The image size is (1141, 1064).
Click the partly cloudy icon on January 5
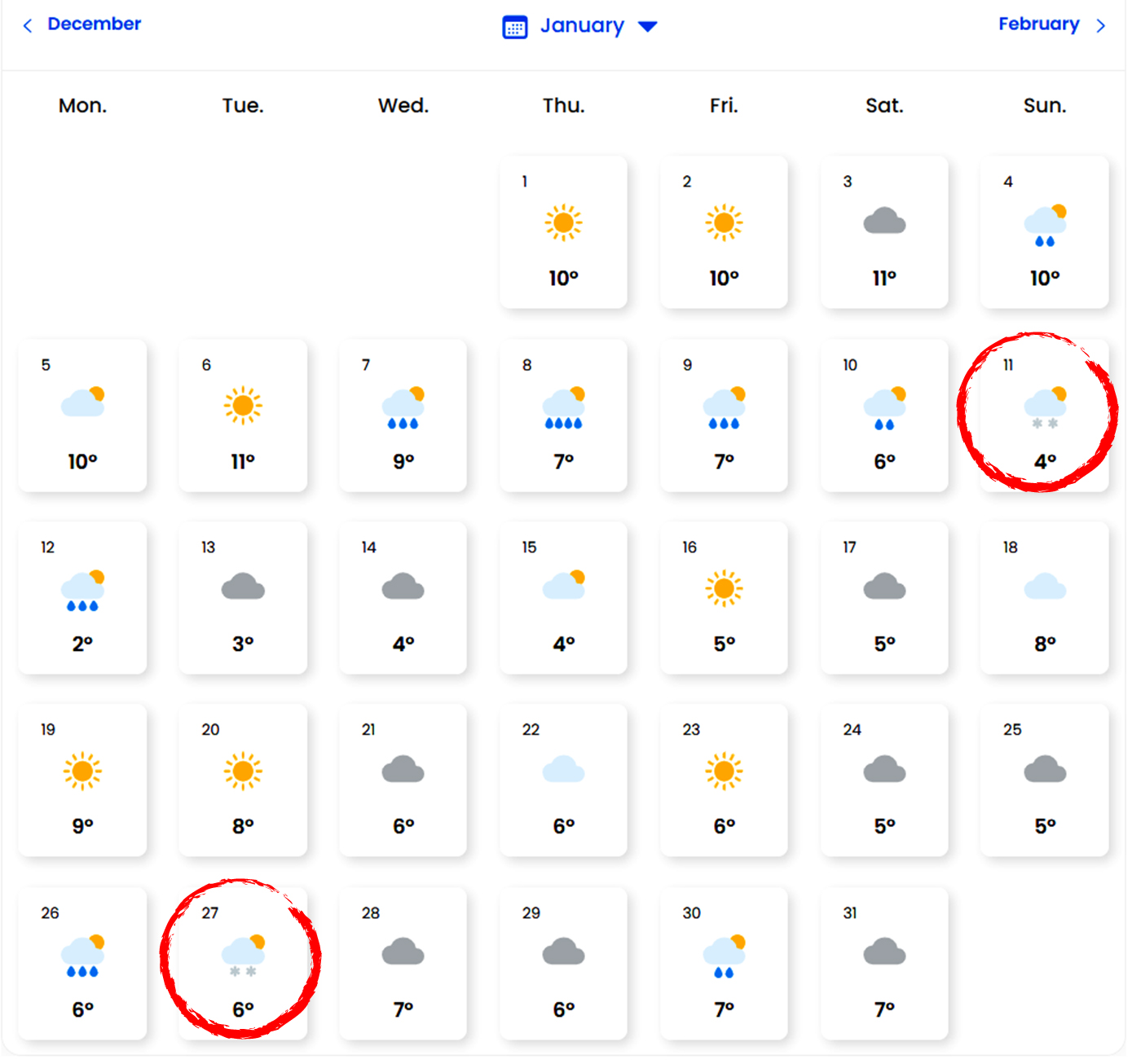[82, 402]
